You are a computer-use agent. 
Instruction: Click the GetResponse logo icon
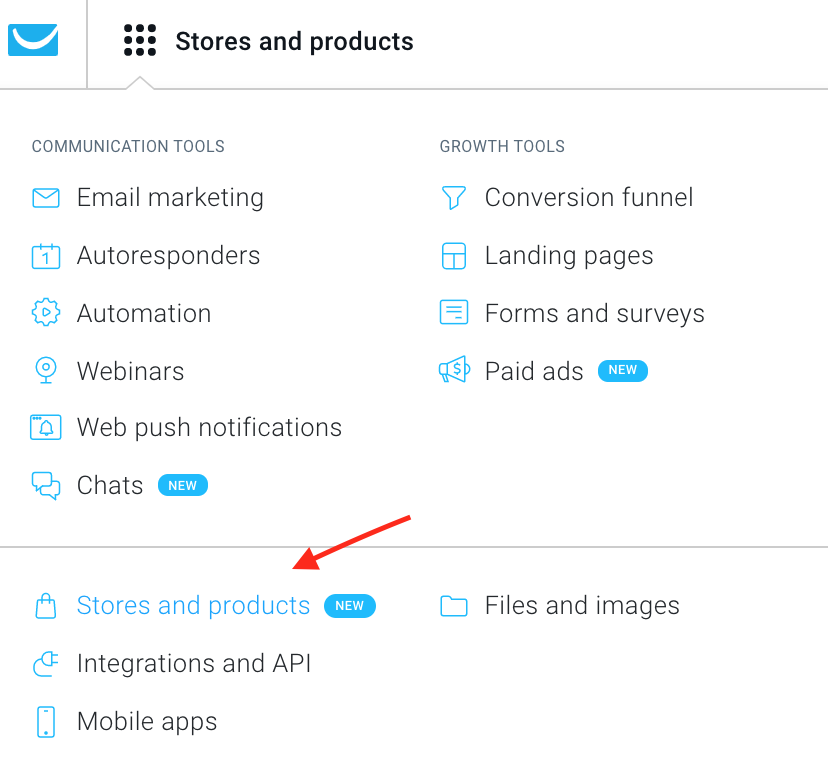(33, 40)
